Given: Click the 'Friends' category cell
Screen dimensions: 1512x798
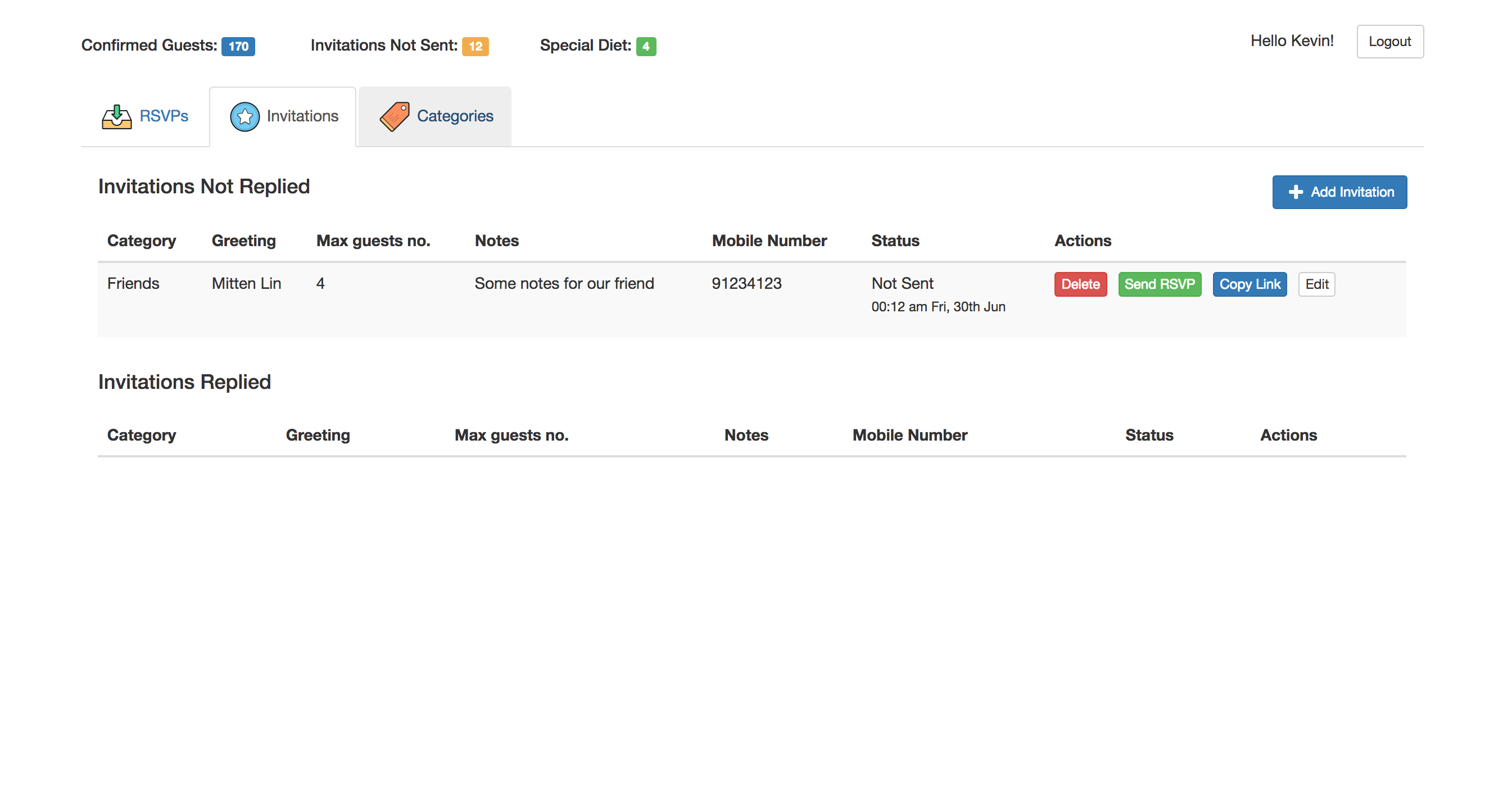Looking at the screenshot, I should coord(133,283).
